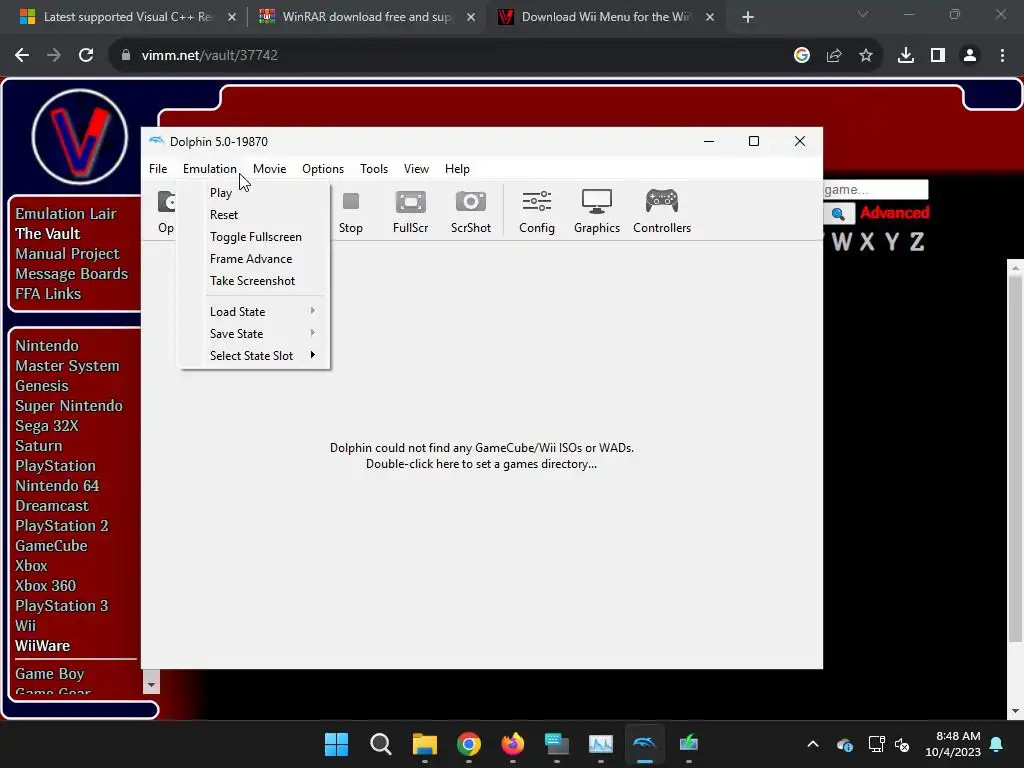Open the Movie menu
Screen dimensions: 1024x768
point(269,168)
